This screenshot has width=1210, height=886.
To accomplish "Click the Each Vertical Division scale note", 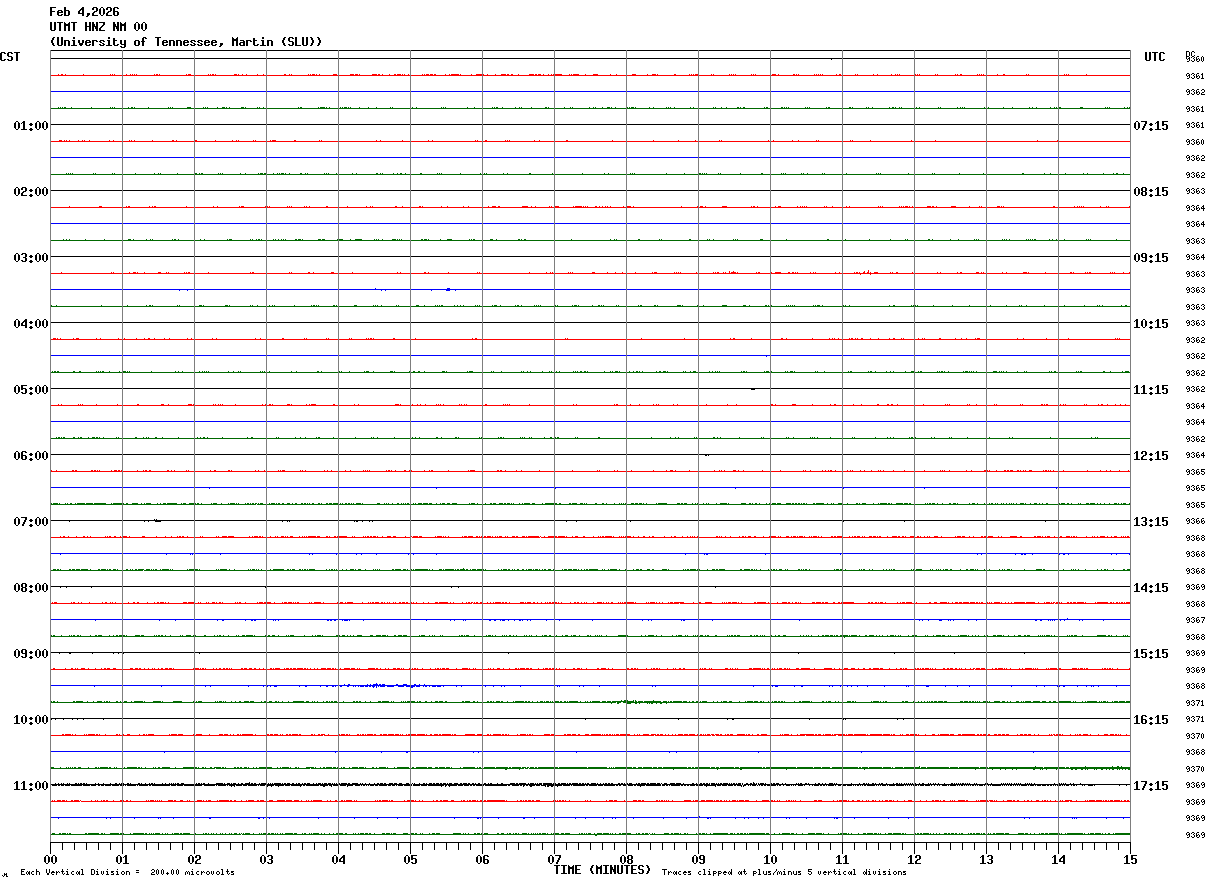I will (x=127, y=872).
